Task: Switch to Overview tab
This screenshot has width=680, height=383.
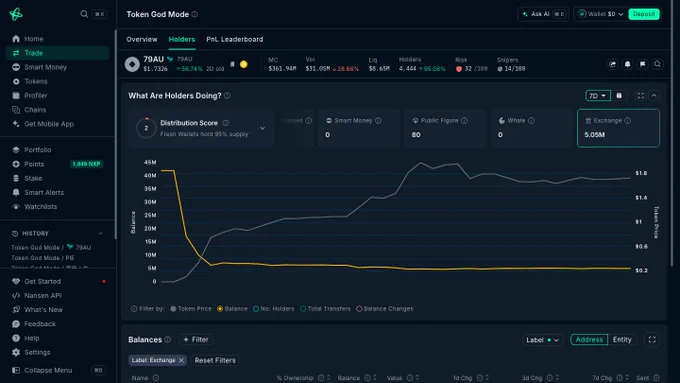Action: [142, 39]
